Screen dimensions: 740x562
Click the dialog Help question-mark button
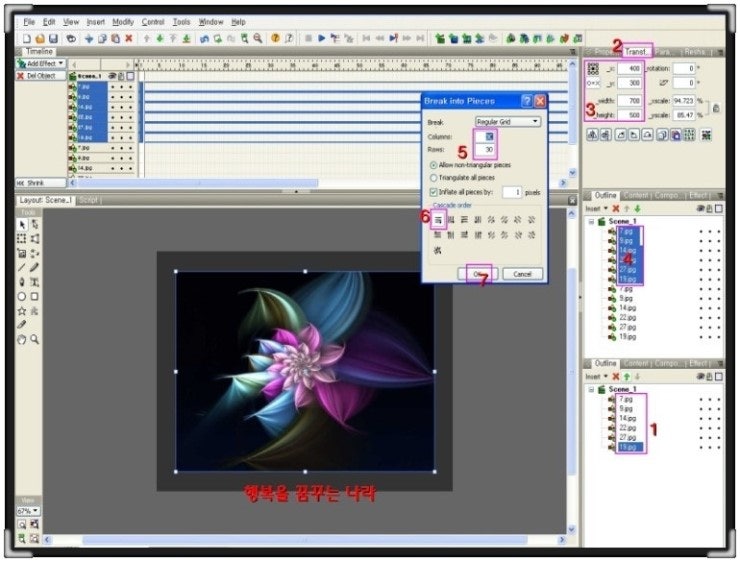click(527, 101)
